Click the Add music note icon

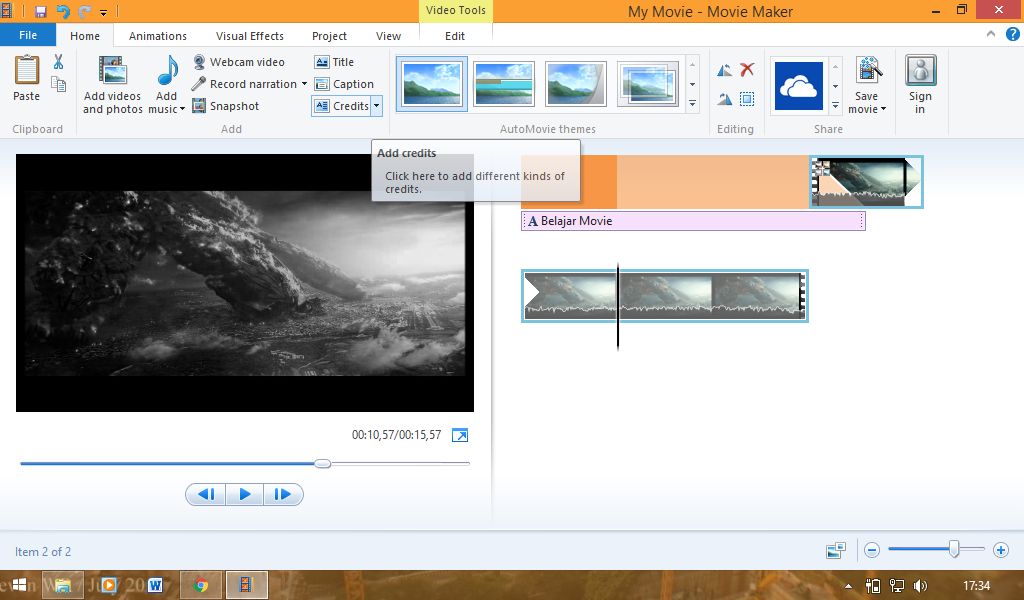[x=167, y=71]
